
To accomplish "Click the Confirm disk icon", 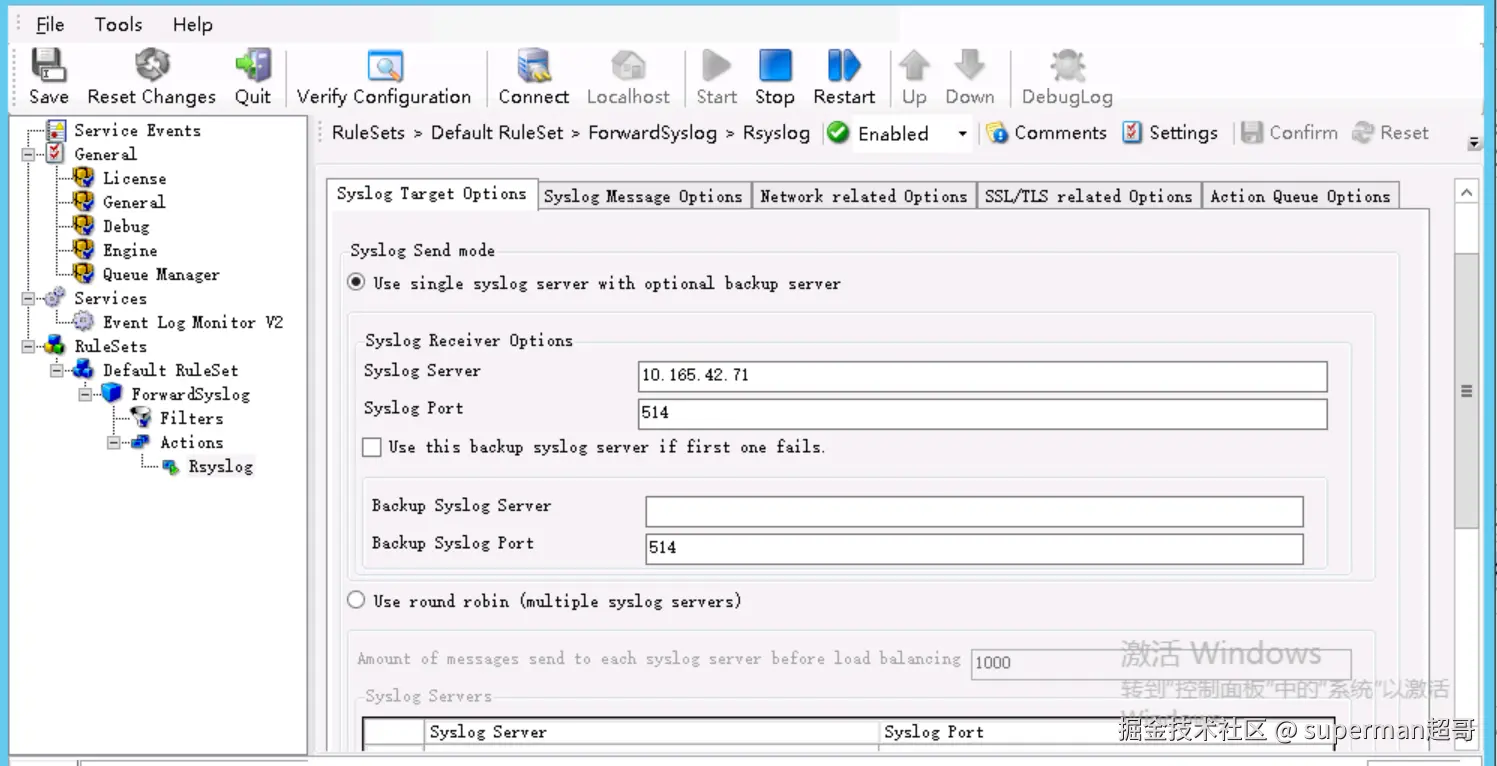I will (1252, 133).
